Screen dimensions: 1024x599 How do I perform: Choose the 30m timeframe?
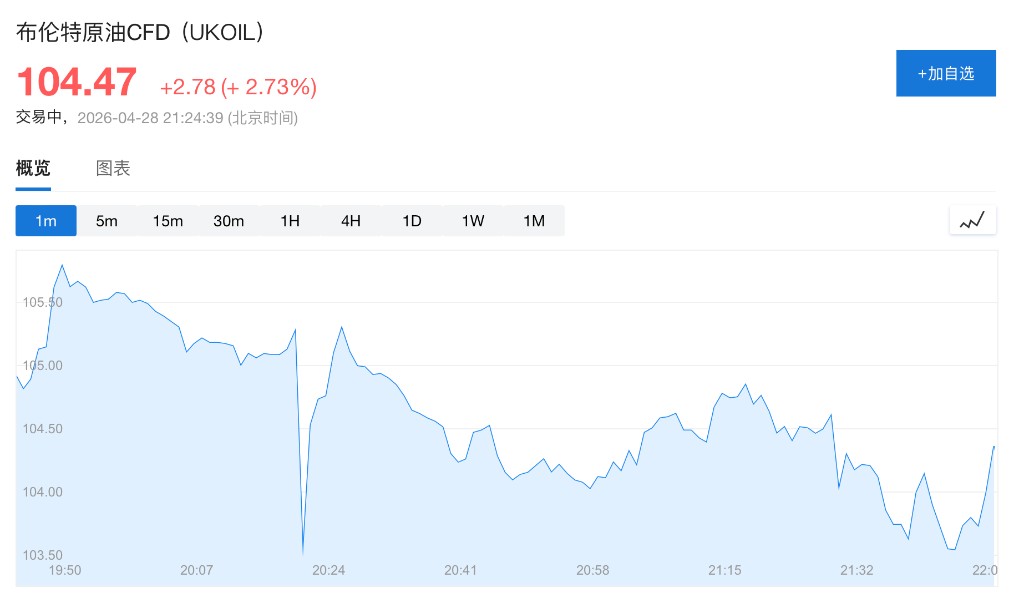[x=229, y=221]
